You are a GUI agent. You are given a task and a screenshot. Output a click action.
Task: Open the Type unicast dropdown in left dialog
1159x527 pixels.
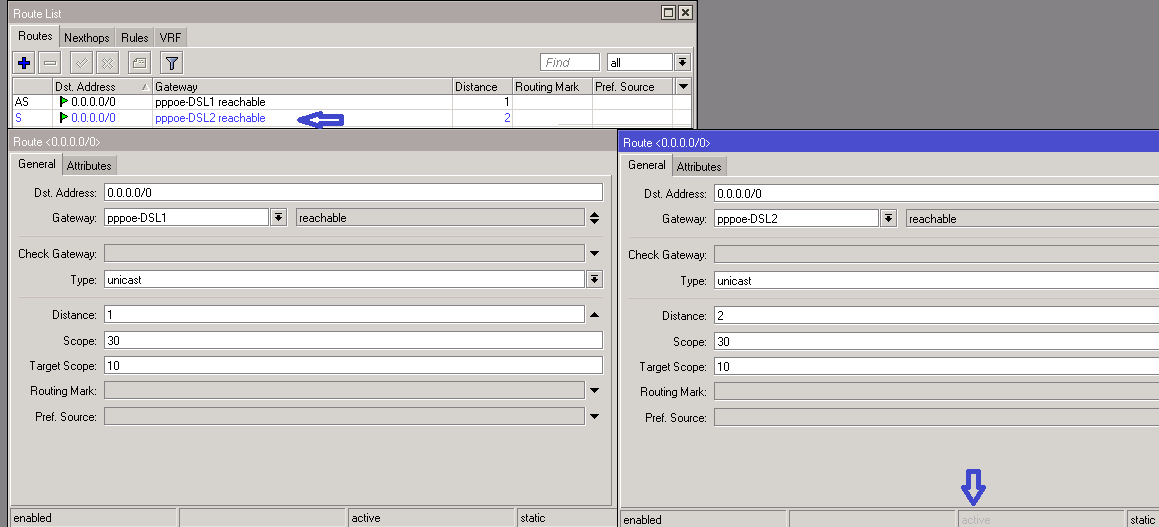tap(594, 280)
